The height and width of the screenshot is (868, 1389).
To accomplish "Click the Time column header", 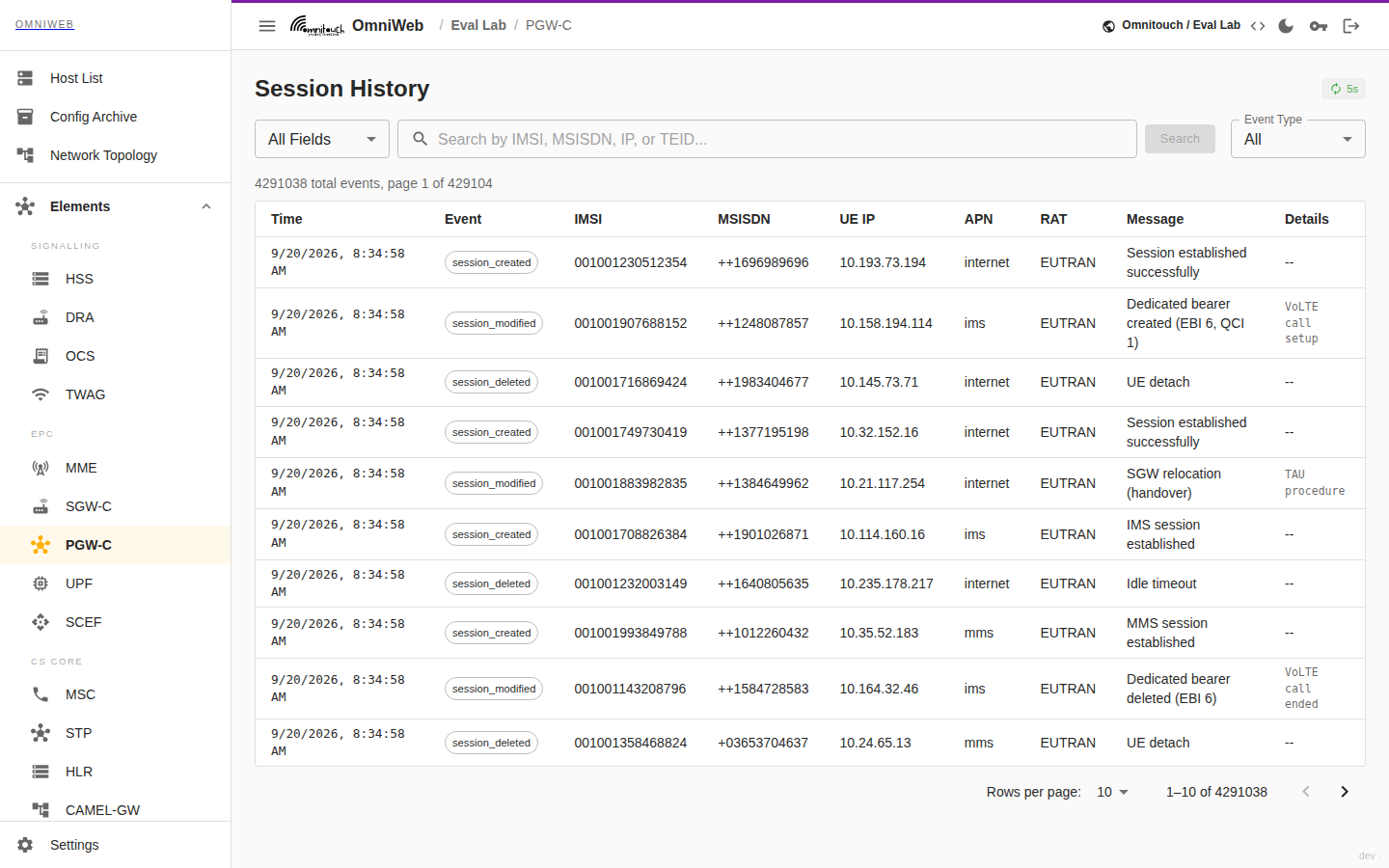I will (x=286, y=219).
